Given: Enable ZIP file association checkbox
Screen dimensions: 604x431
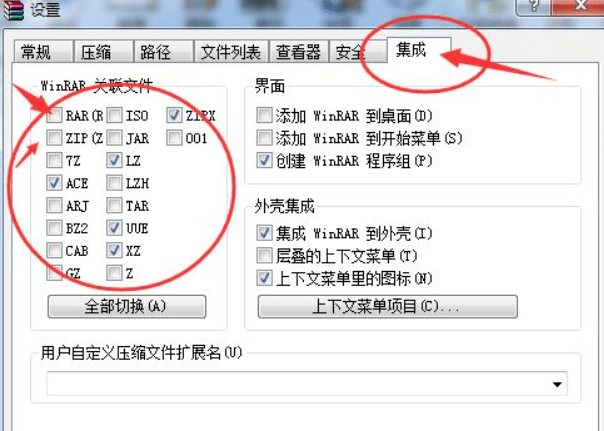Looking at the screenshot, I should click(x=54, y=138).
